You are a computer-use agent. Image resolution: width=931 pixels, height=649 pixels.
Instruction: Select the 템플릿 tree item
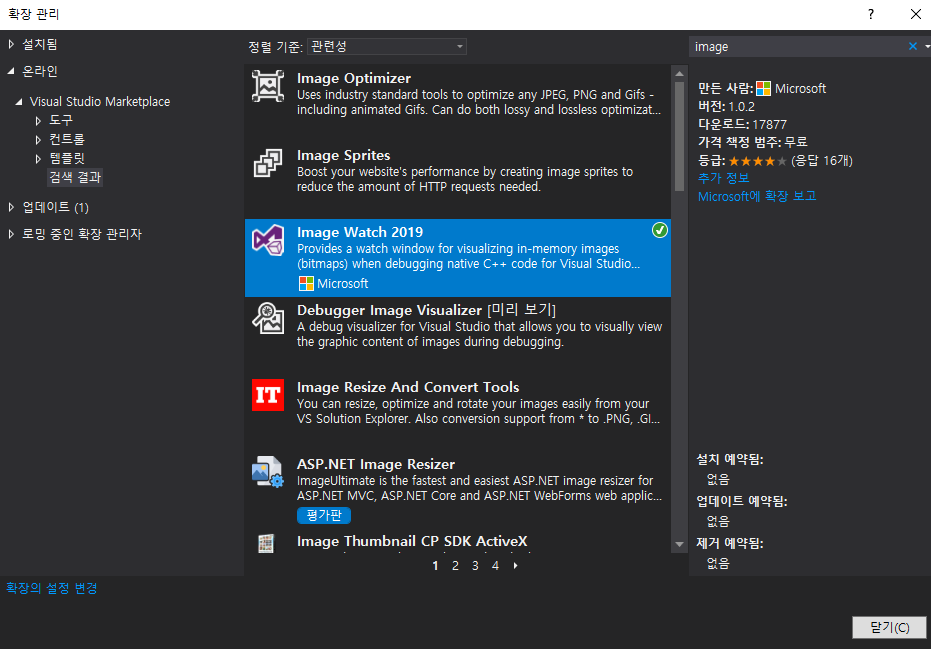[66, 158]
